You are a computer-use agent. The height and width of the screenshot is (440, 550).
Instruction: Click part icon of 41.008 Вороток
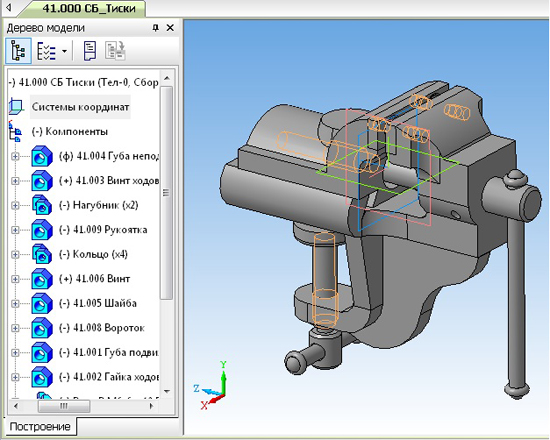pos(42,328)
